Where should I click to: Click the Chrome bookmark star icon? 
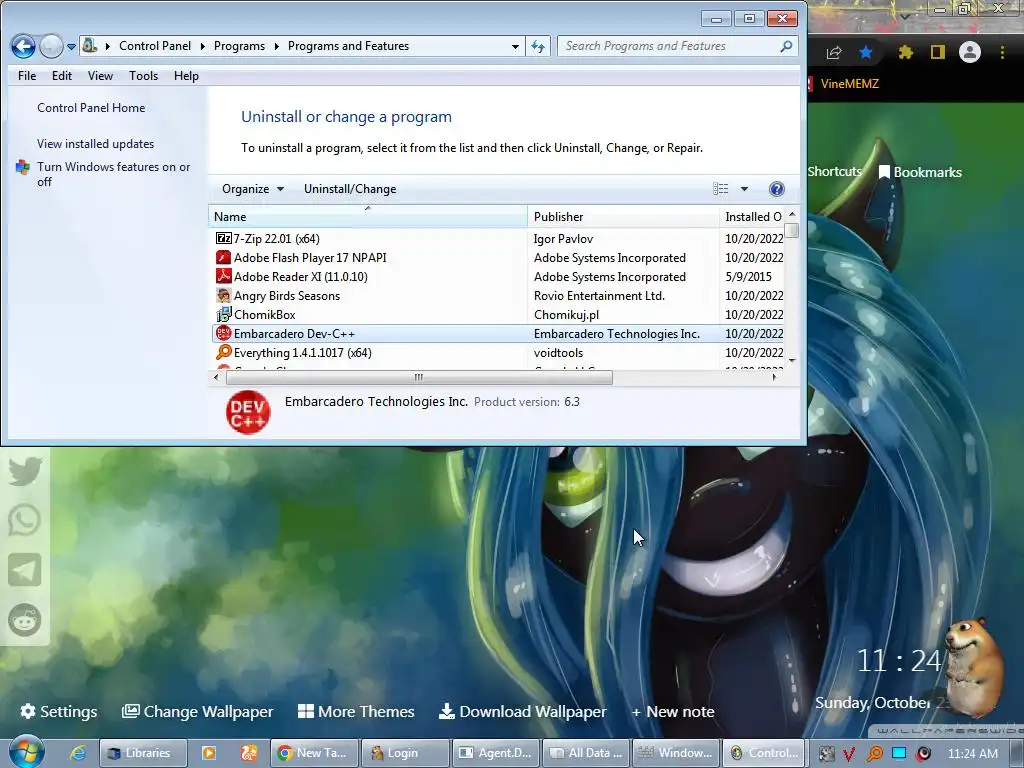866,52
